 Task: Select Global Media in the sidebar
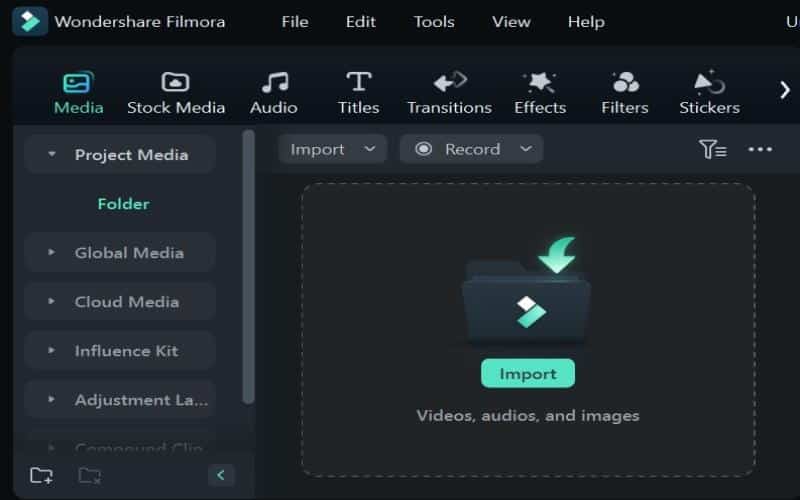tap(119, 253)
